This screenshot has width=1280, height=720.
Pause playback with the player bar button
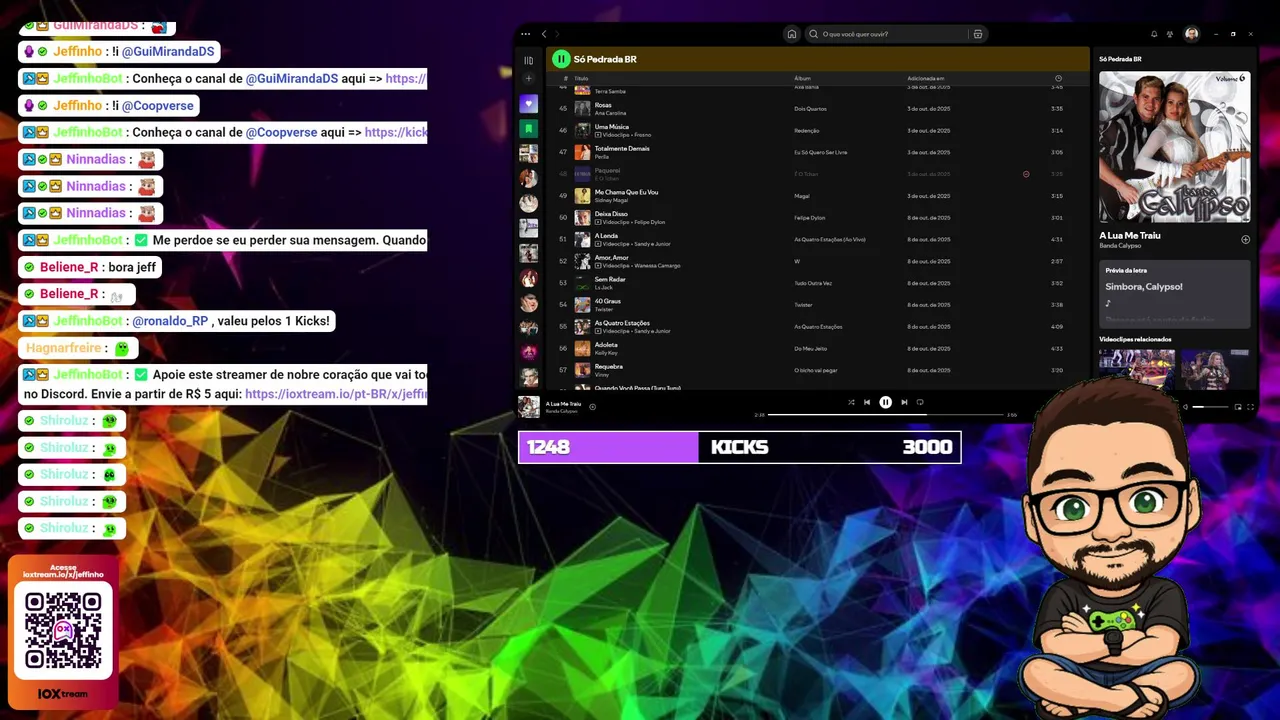pos(885,402)
